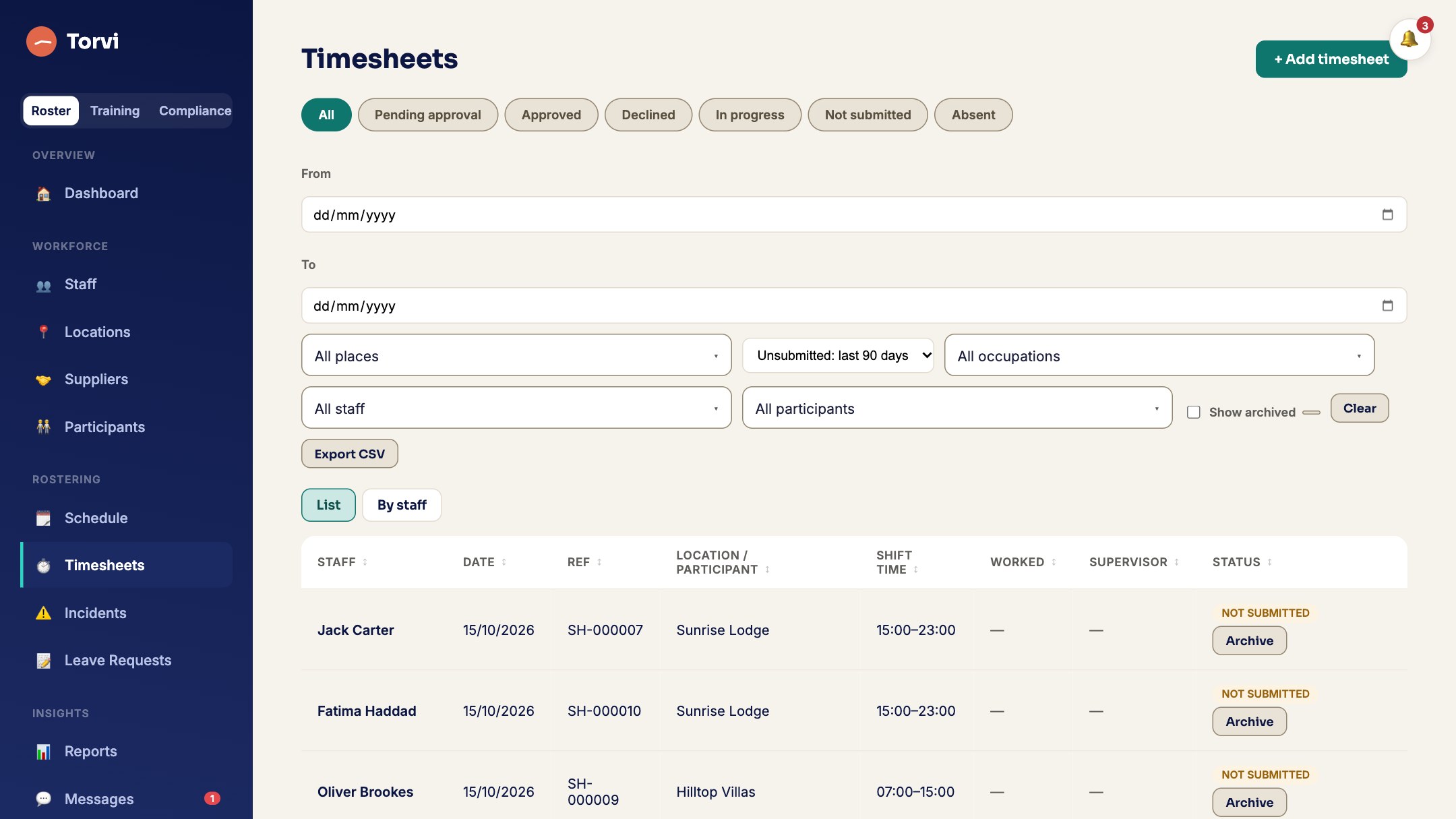Switch to the Training tab
Viewport: 1456px width, 819px height.
pos(115,111)
